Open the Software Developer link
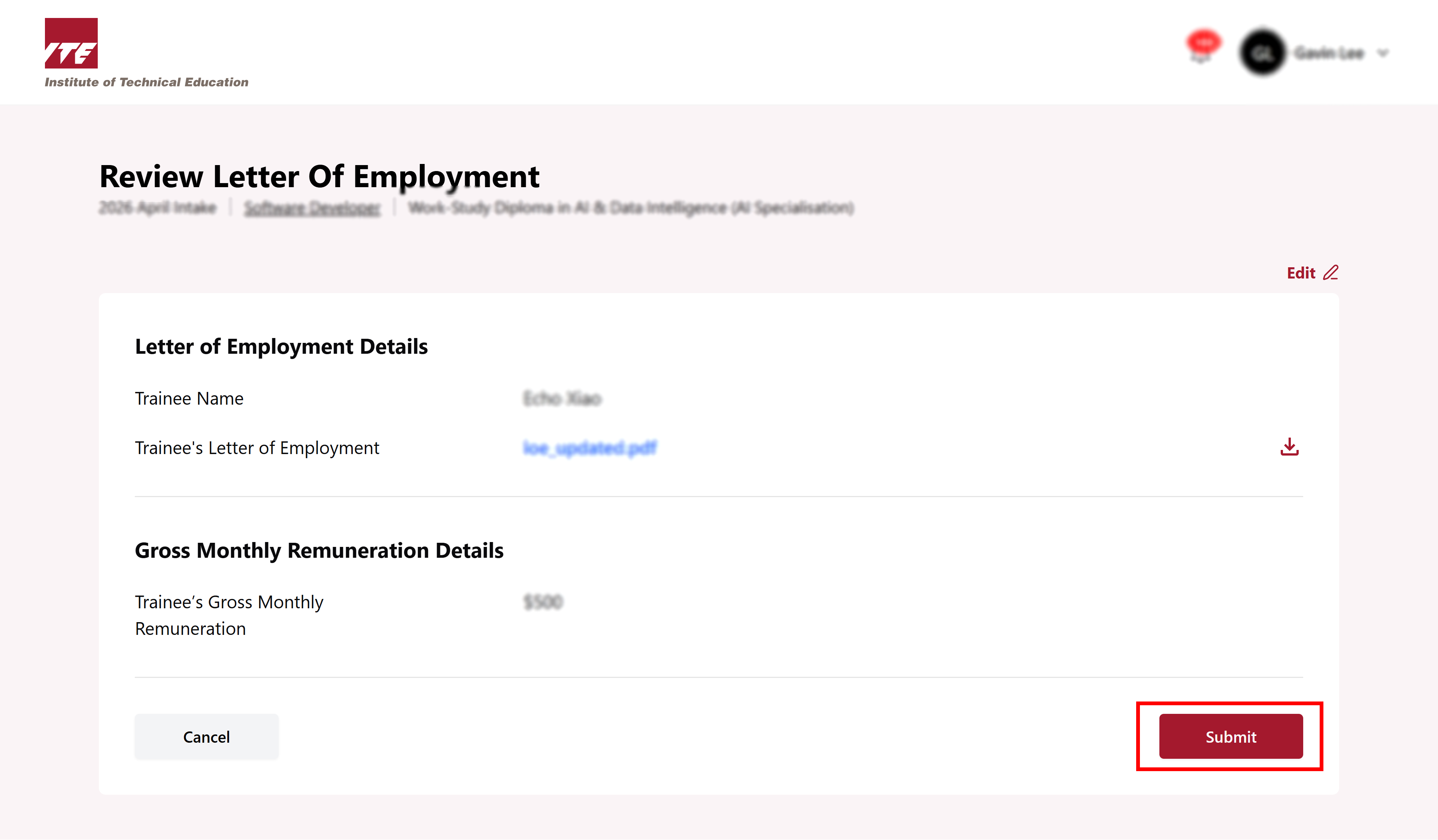Image resolution: width=1438 pixels, height=840 pixels. (x=312, y=208)
